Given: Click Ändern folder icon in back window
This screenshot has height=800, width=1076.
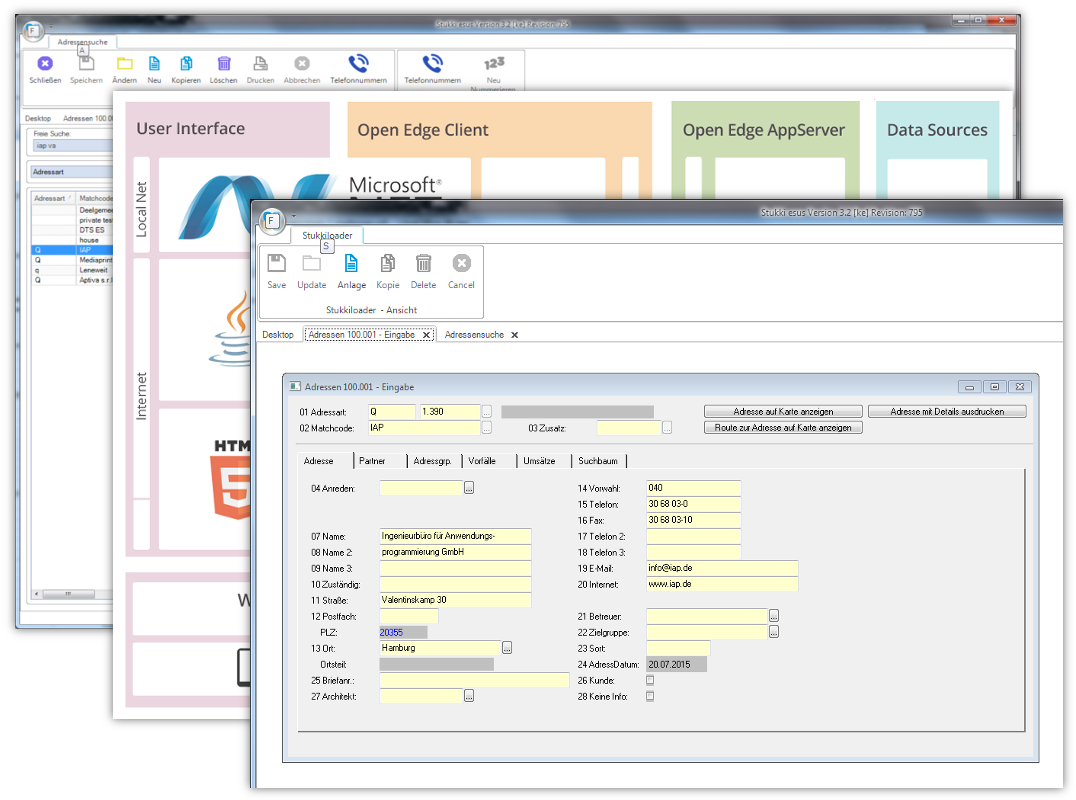Looking at the screenshot, I should (x=124, y=64).
